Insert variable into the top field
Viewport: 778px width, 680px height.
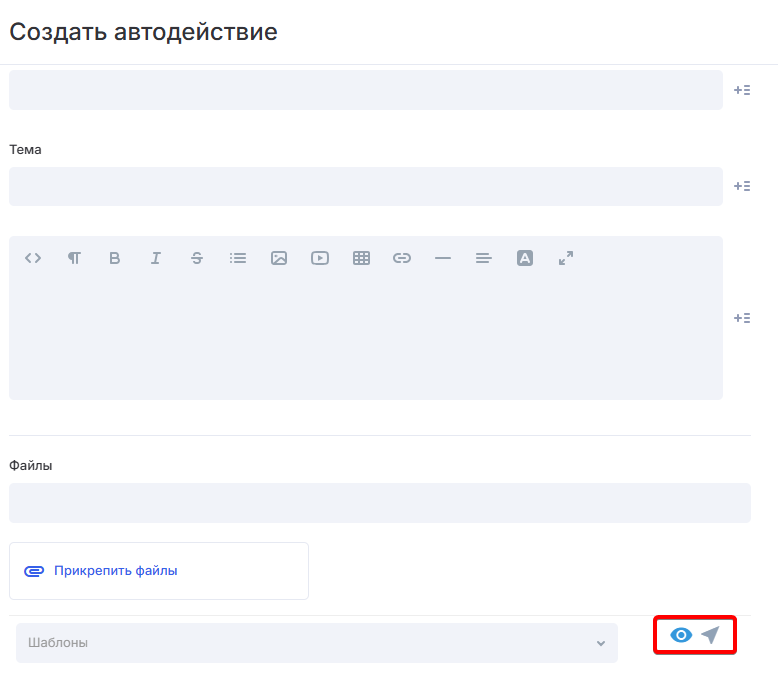pyautogui.click(x=742, y=90)
